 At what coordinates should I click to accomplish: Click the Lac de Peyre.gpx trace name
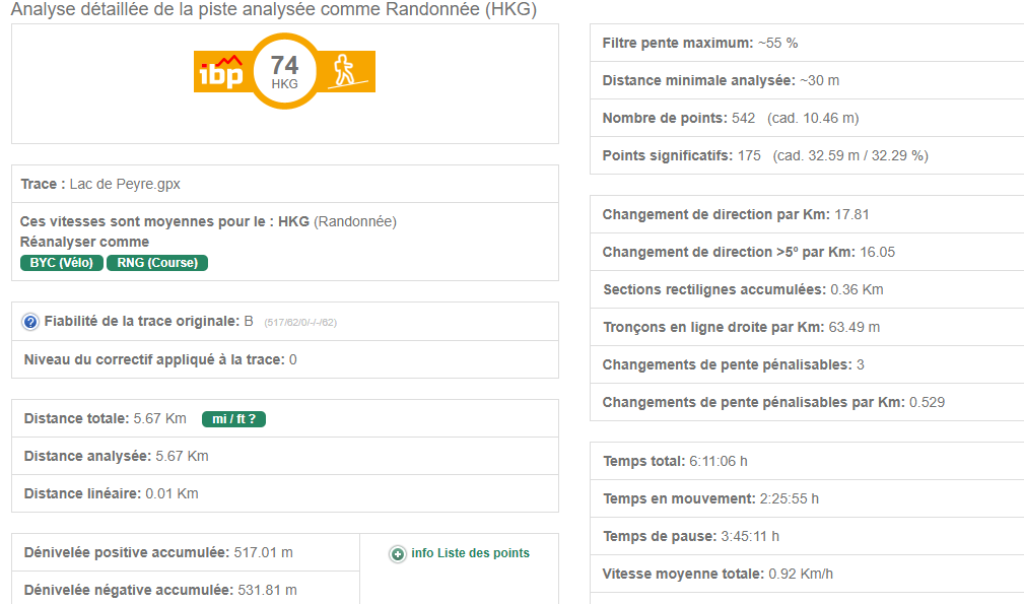pos(125,184)
